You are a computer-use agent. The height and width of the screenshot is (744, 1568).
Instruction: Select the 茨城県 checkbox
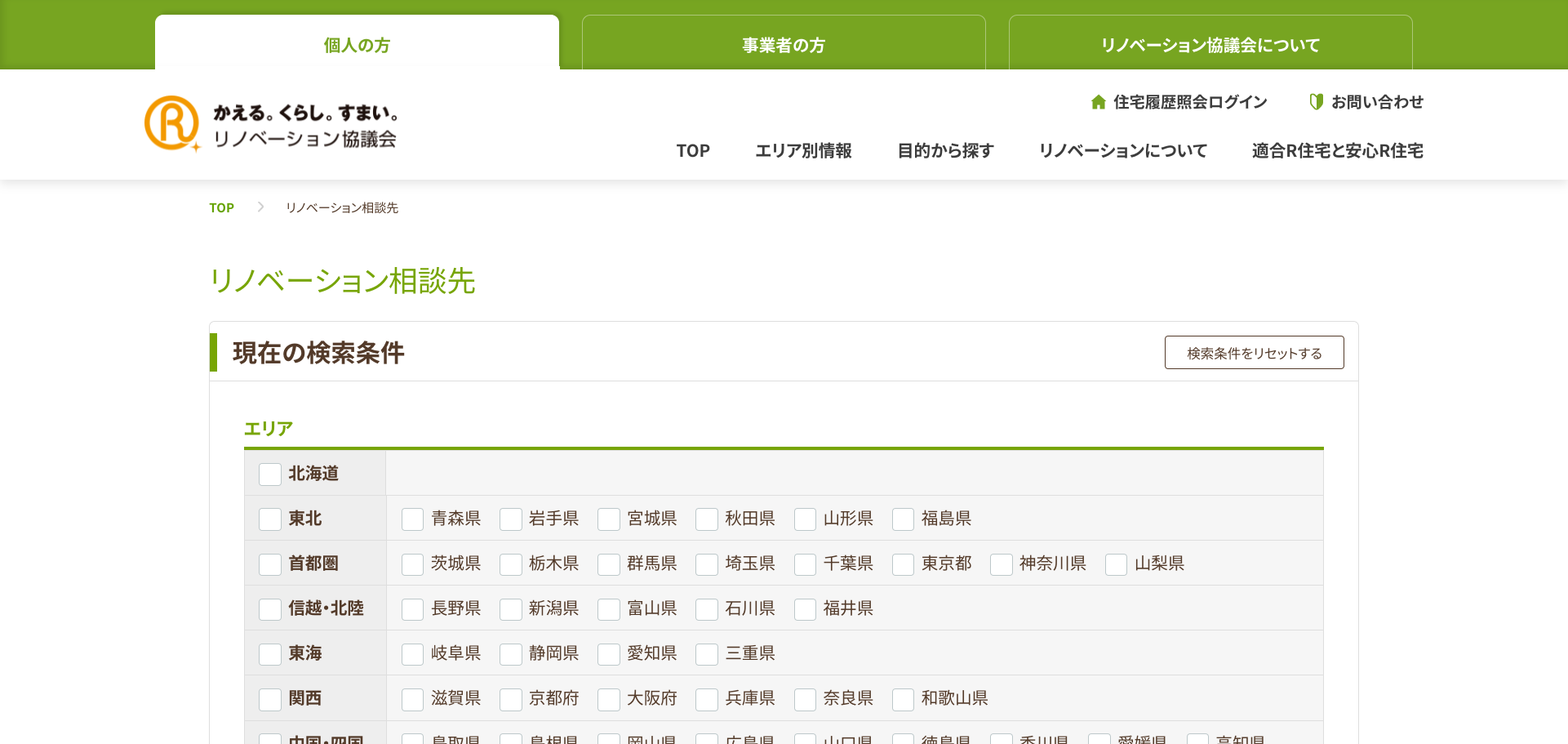(413, 564)
